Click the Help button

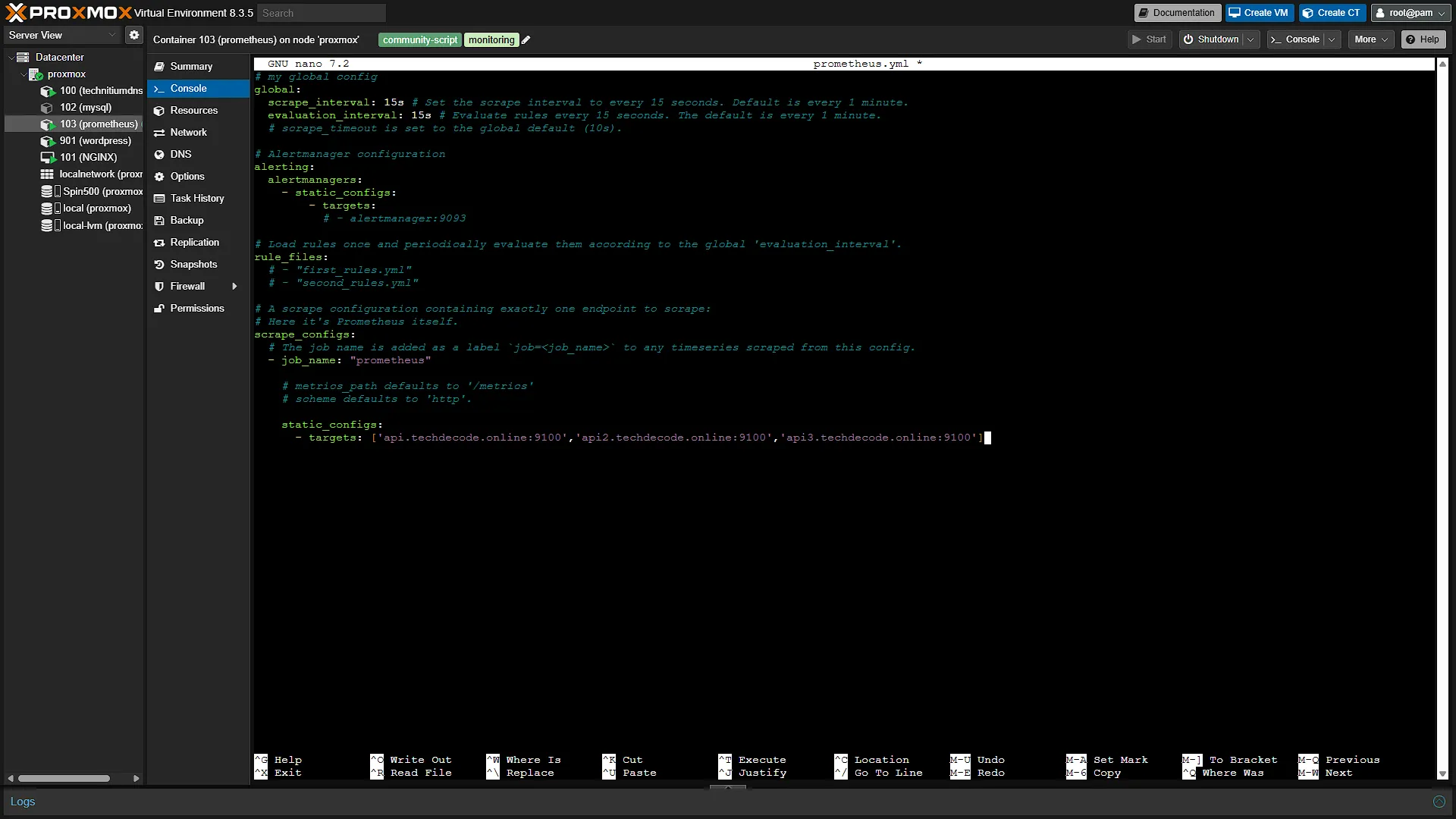click(1423, 39)
